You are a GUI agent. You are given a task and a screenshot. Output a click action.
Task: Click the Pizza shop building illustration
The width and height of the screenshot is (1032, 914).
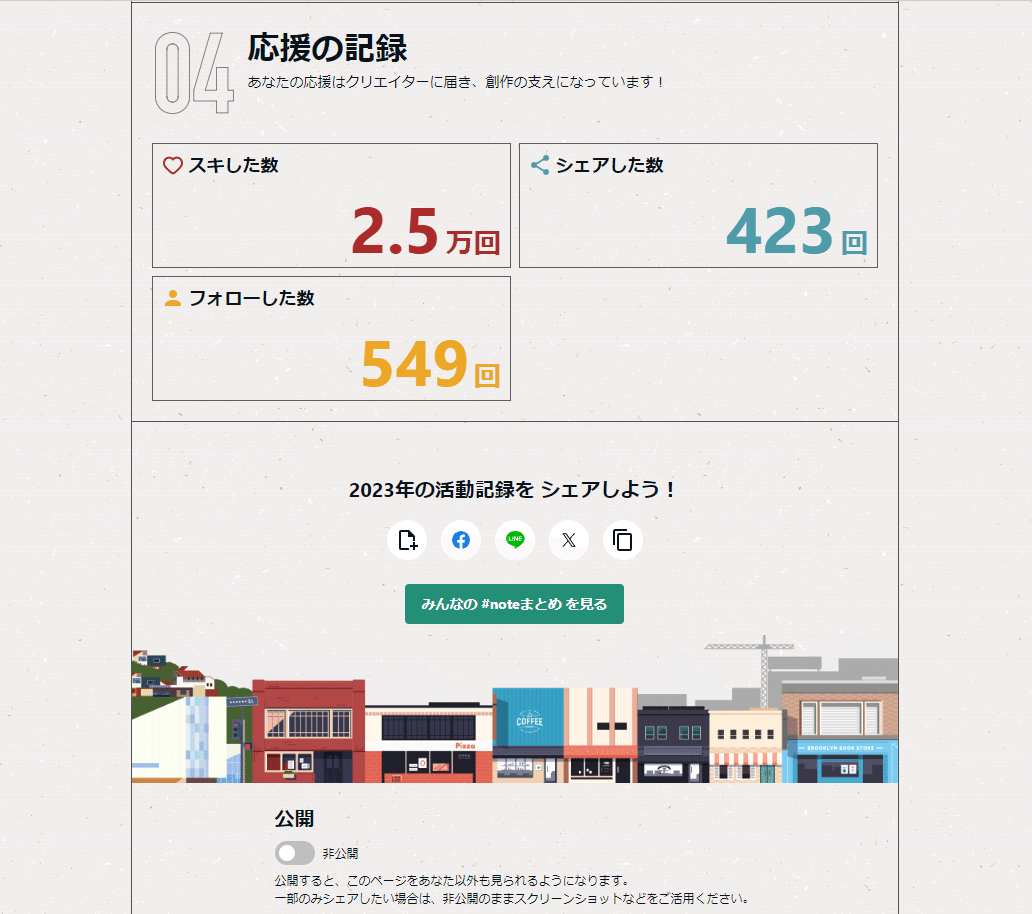click(x=428, y=745)
